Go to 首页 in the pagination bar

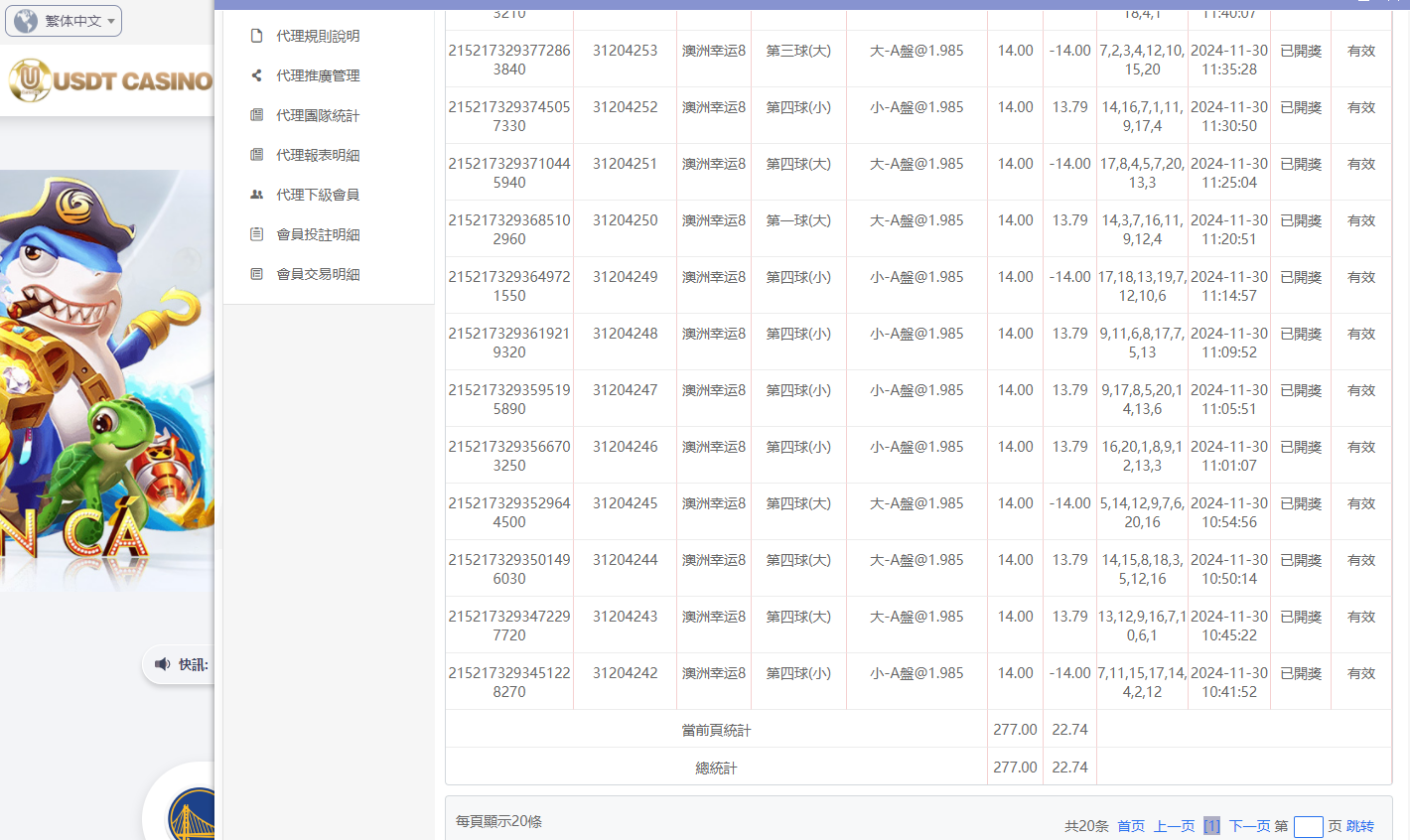click(x=1131, y=825)
